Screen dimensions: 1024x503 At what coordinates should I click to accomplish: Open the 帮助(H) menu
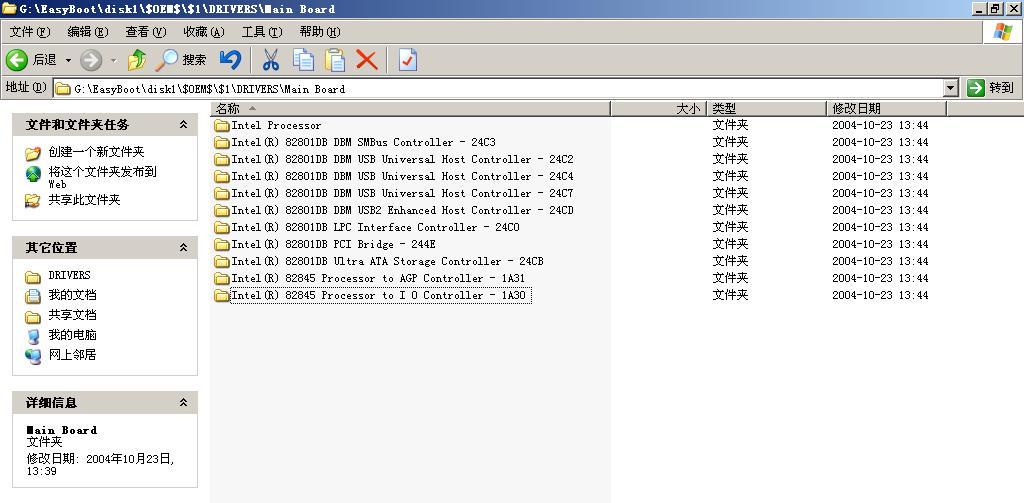tap(320, 31)
